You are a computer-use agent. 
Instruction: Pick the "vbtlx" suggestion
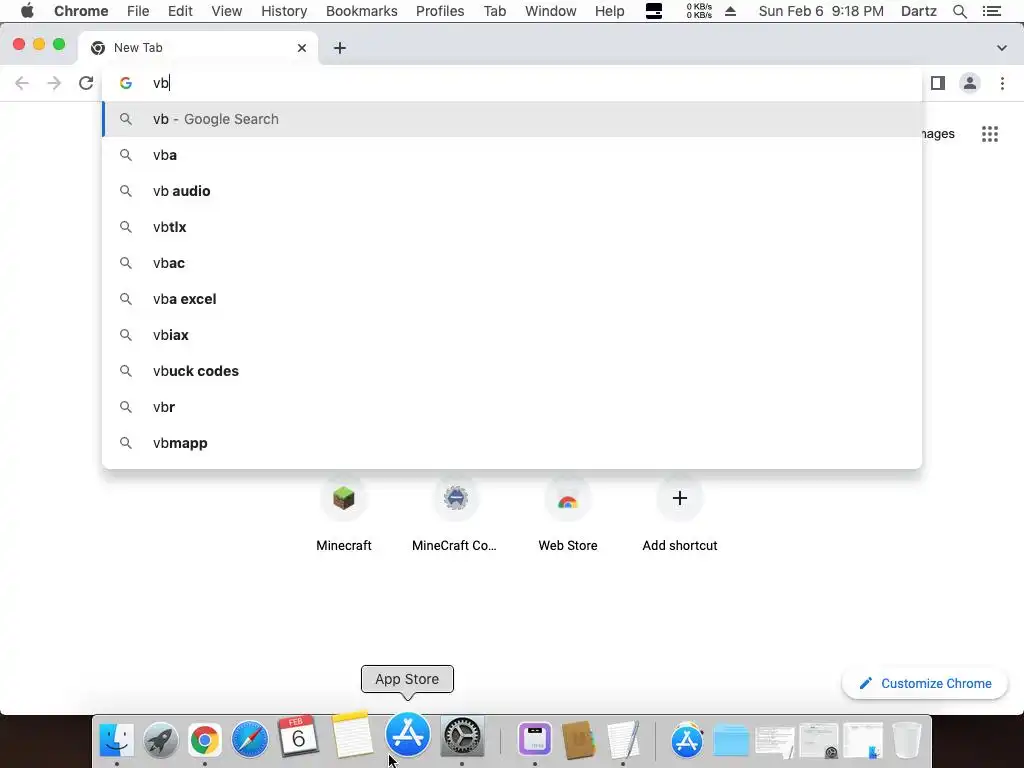coord(512,227)
